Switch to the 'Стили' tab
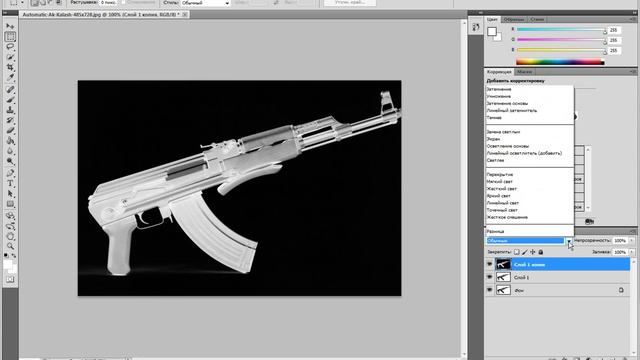 point(537,19)
